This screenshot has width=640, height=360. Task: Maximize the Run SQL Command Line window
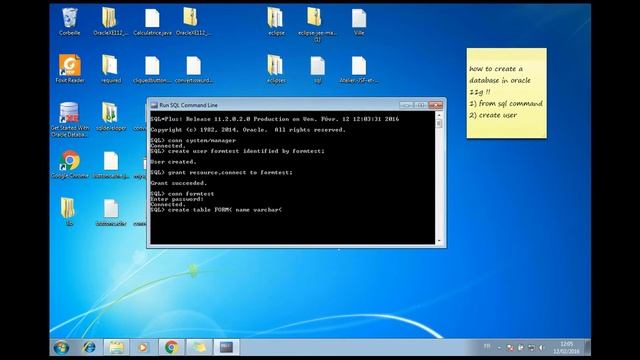pos(420,105)
